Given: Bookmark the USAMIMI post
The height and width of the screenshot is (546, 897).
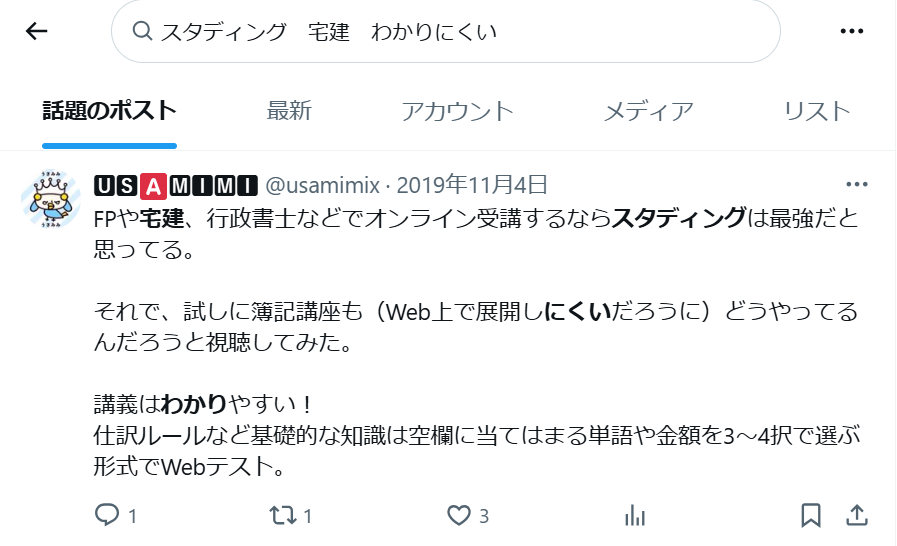Looking at the screenshot, I should [811, 516].
